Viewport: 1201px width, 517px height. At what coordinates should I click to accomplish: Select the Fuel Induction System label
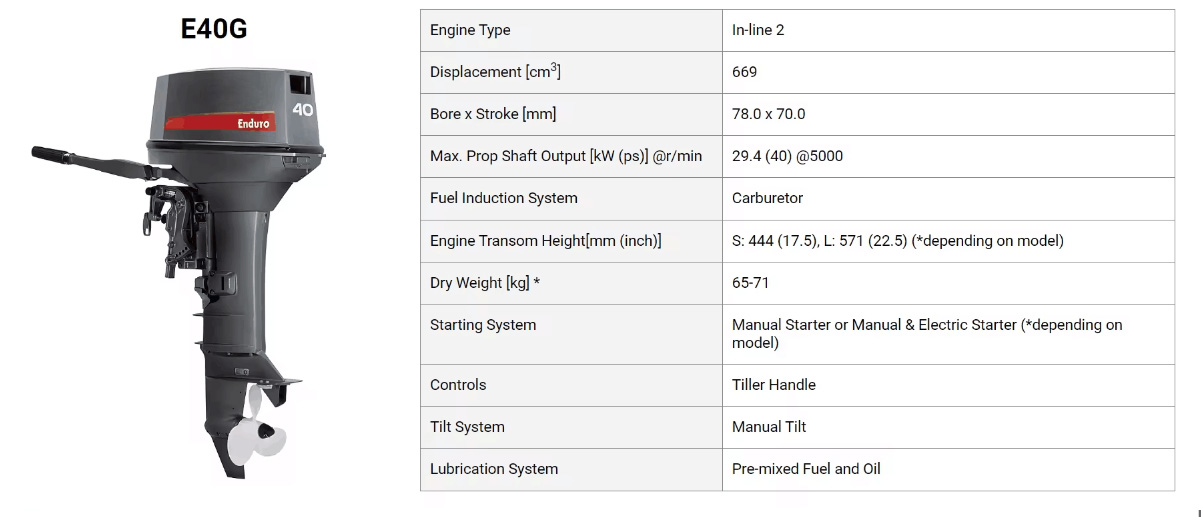[504, 198]
